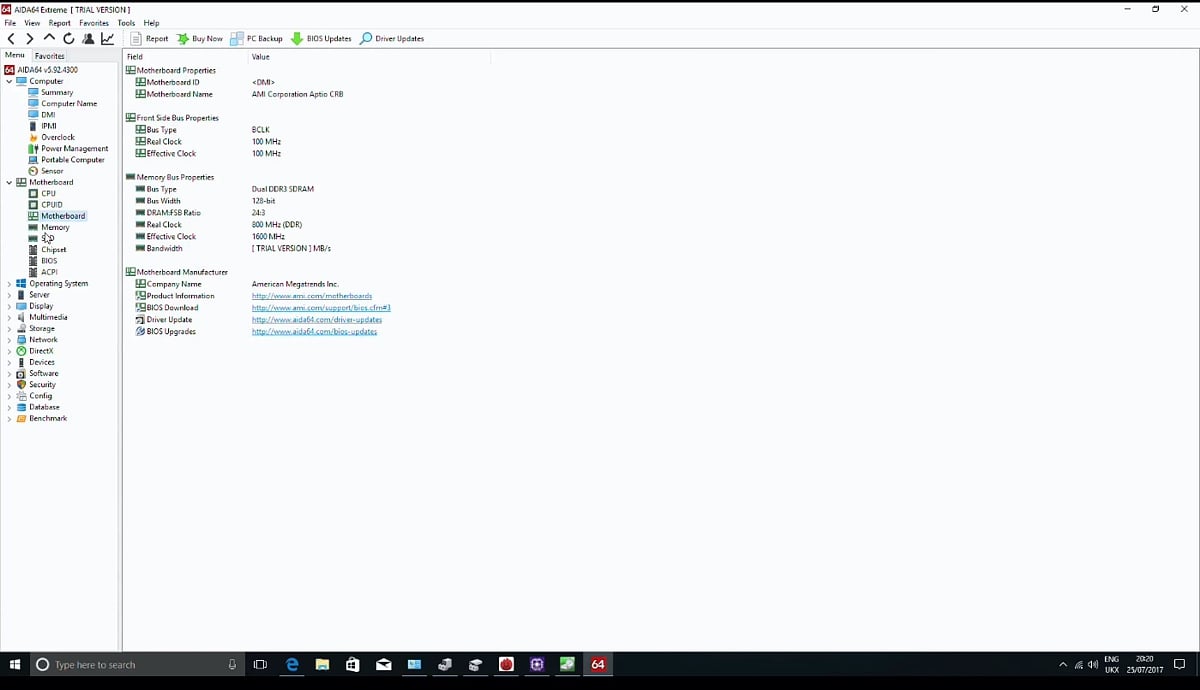
Task: Open the Sensor page
Action: click(x=52, y=171)
